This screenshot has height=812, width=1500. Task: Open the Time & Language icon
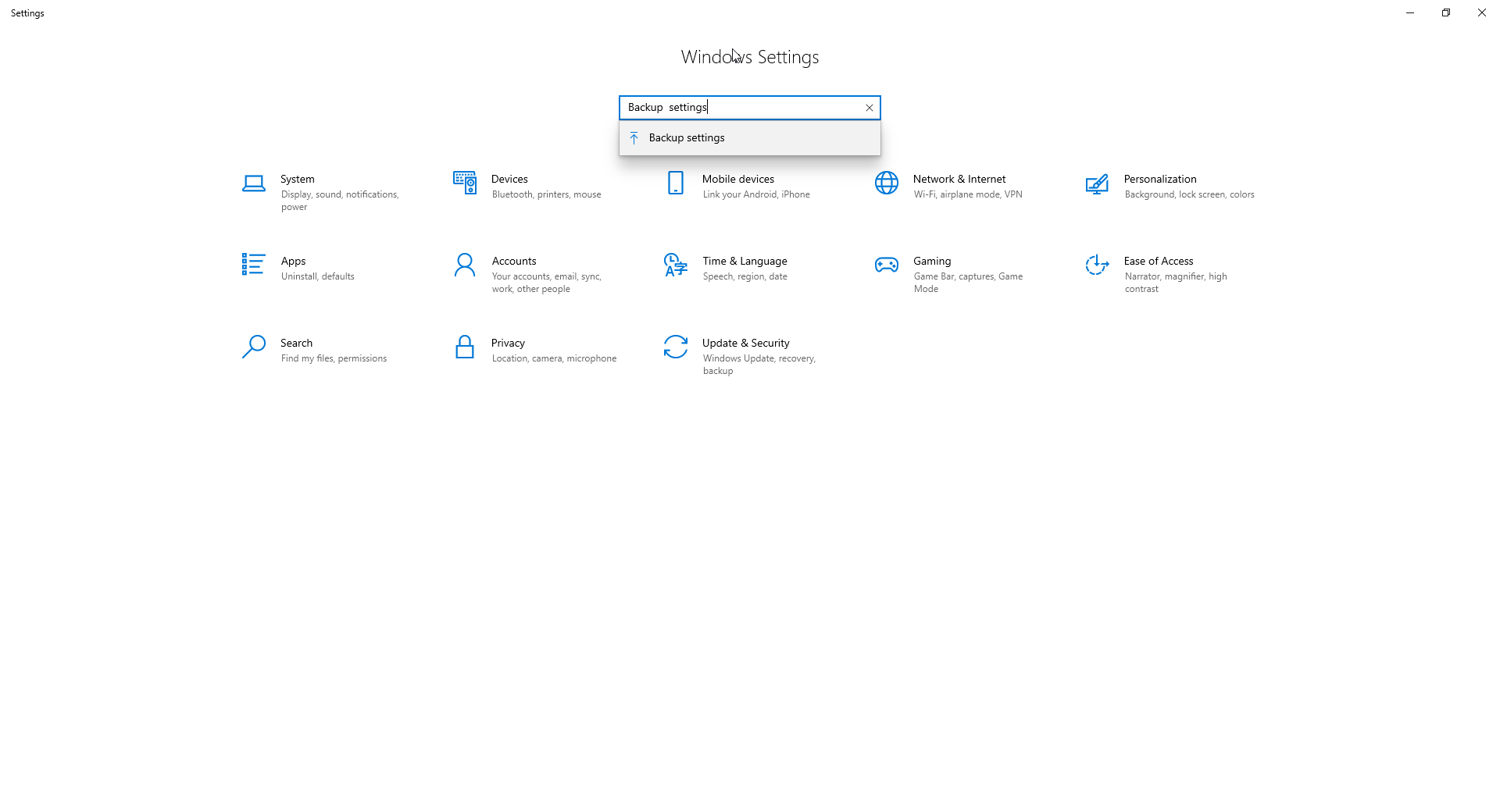(676, 265)
